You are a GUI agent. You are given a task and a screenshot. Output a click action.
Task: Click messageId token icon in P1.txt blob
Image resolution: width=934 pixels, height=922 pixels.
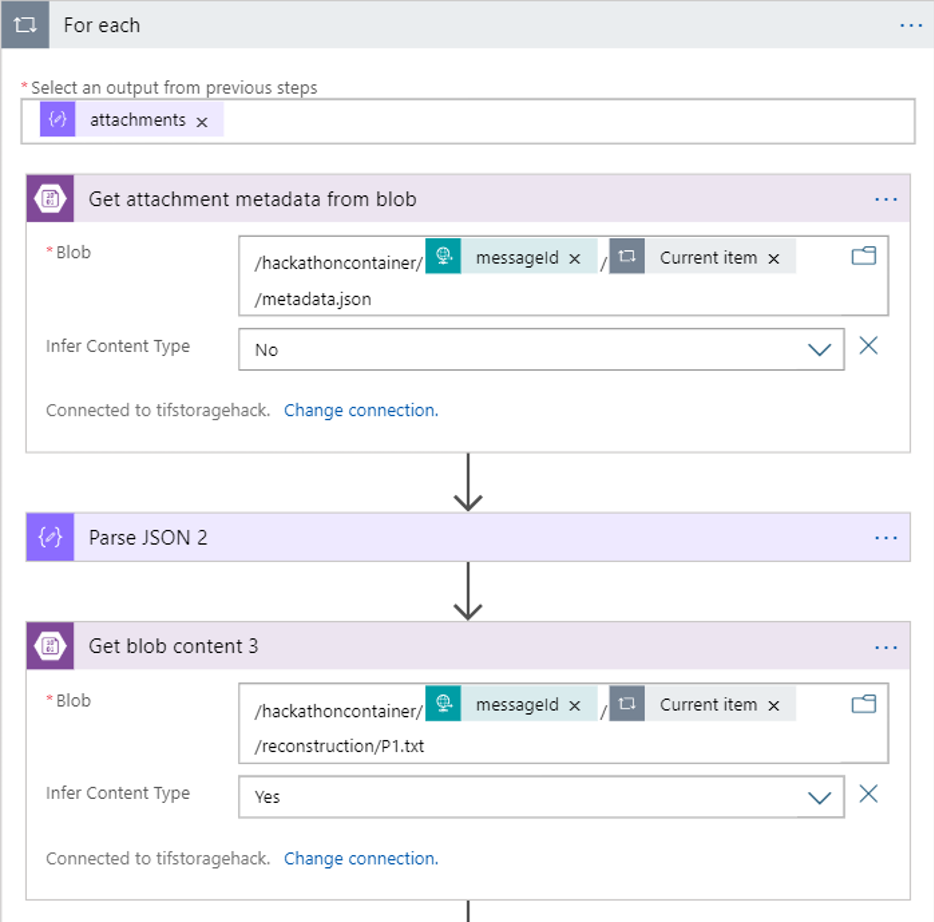443,703
